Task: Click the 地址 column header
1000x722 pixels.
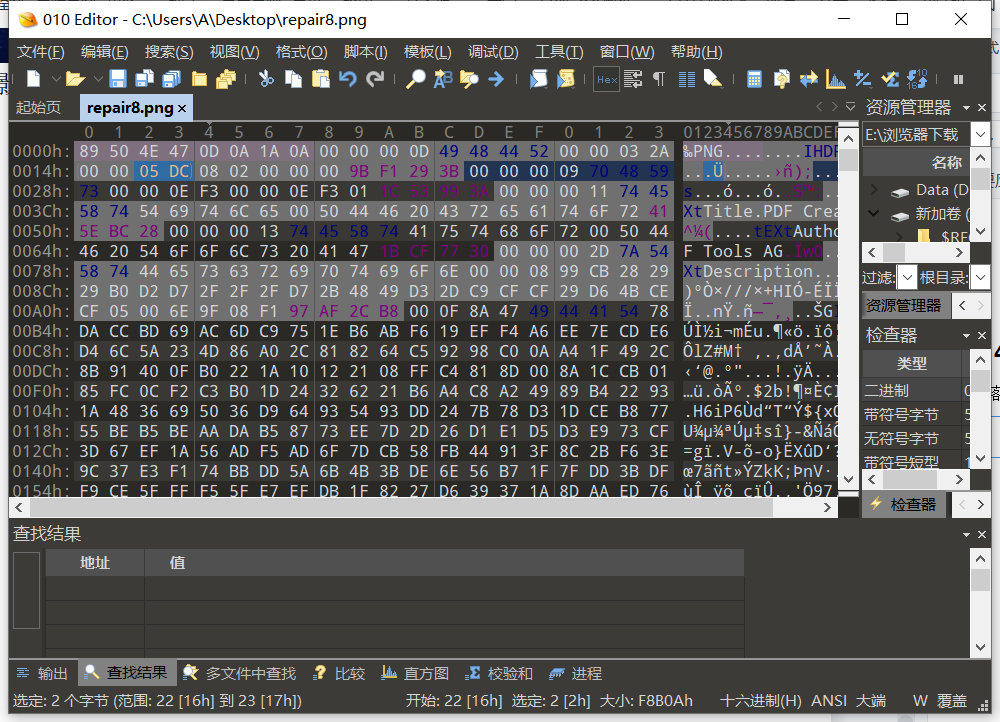Action: pos(95,563)
